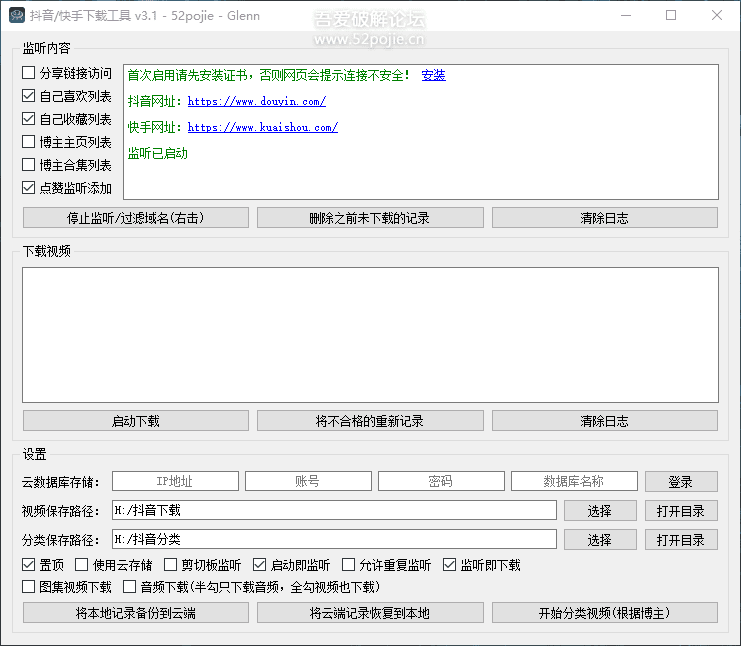
Task: Click the IP地址 input field
Action: point(175,482)
